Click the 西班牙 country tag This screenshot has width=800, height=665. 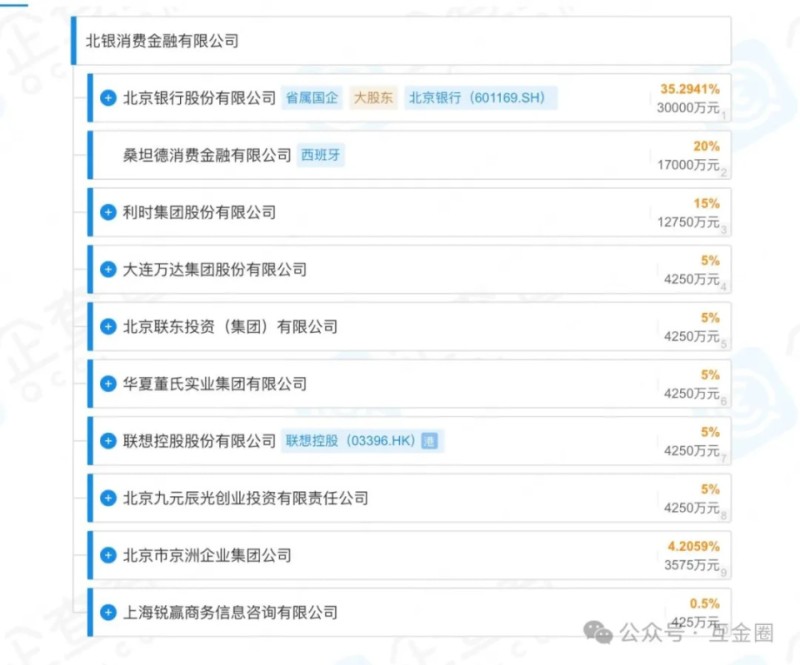pyautogui.click(x=322, y=155)
